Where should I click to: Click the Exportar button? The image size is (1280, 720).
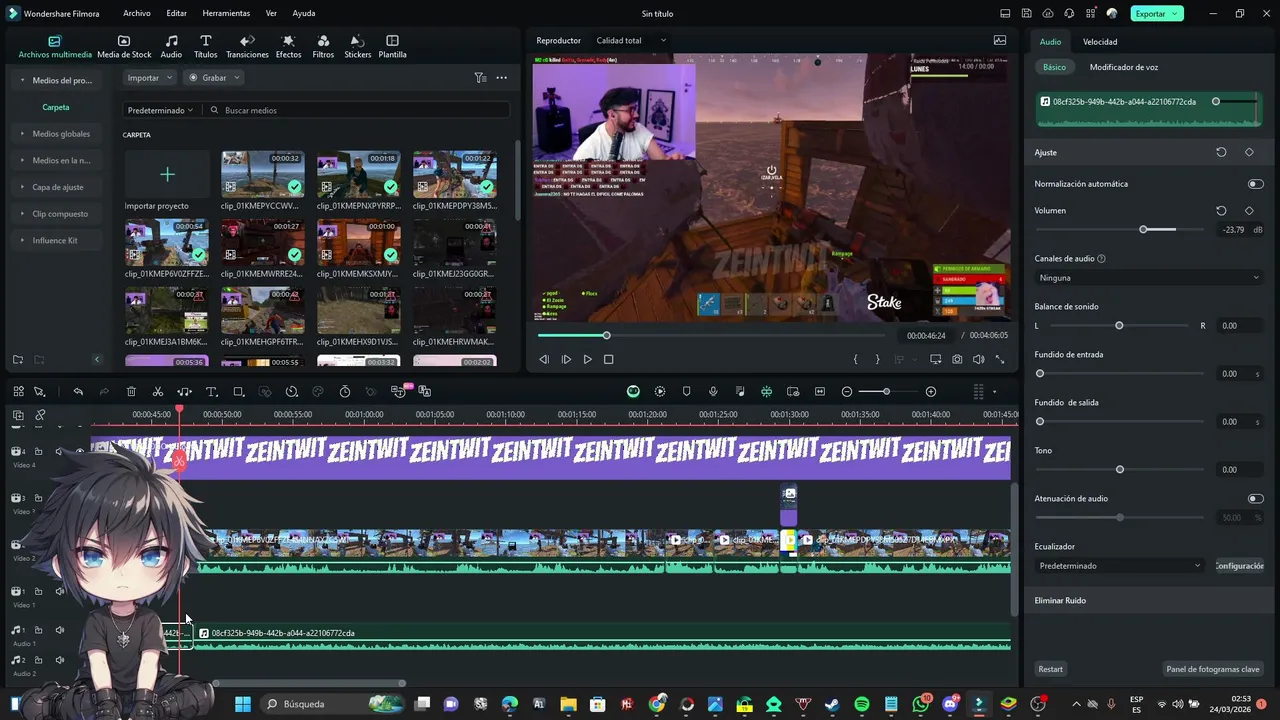1157,13
